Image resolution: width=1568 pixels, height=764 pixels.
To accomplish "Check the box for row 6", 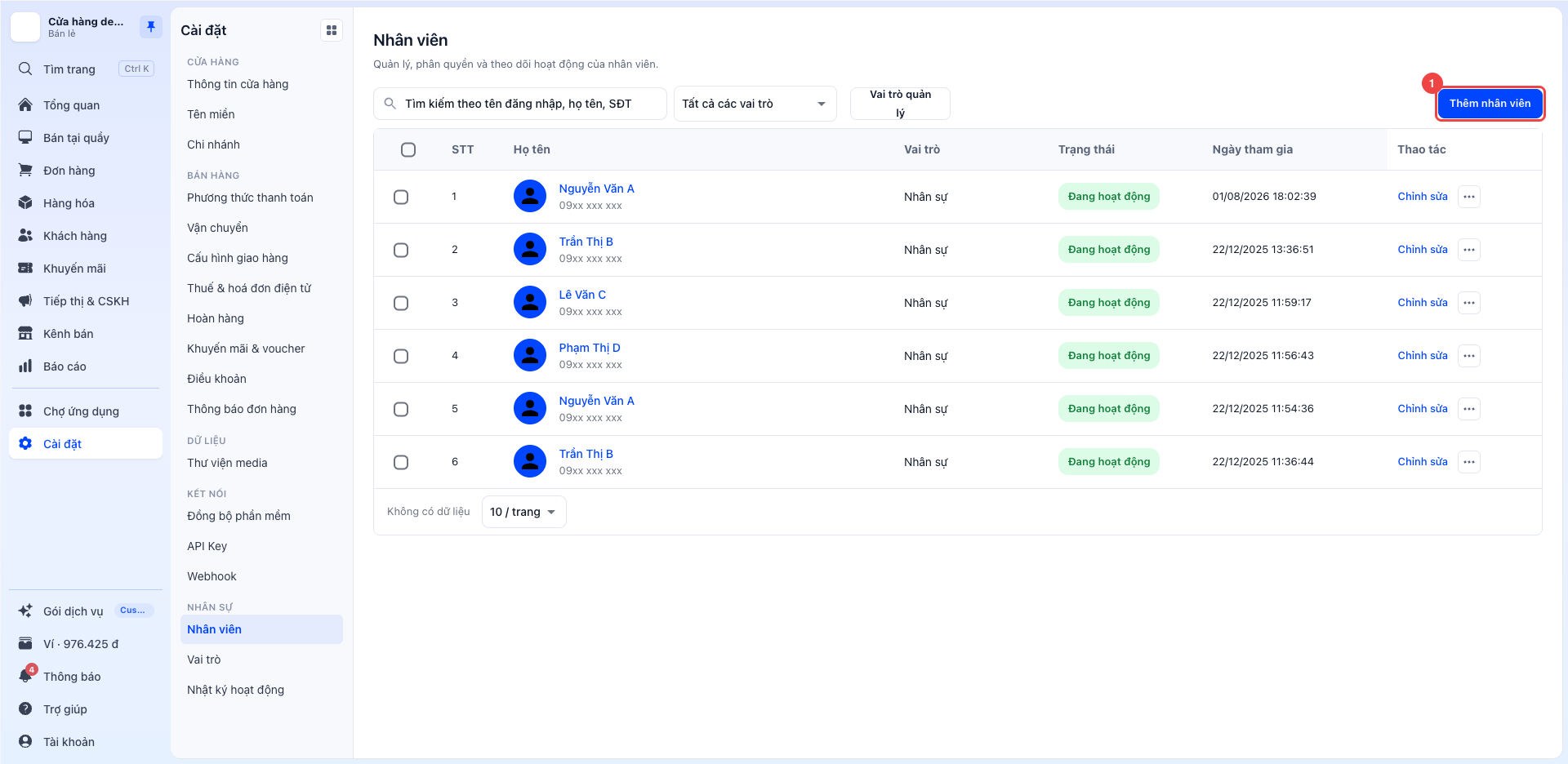I will coord(401,462).
